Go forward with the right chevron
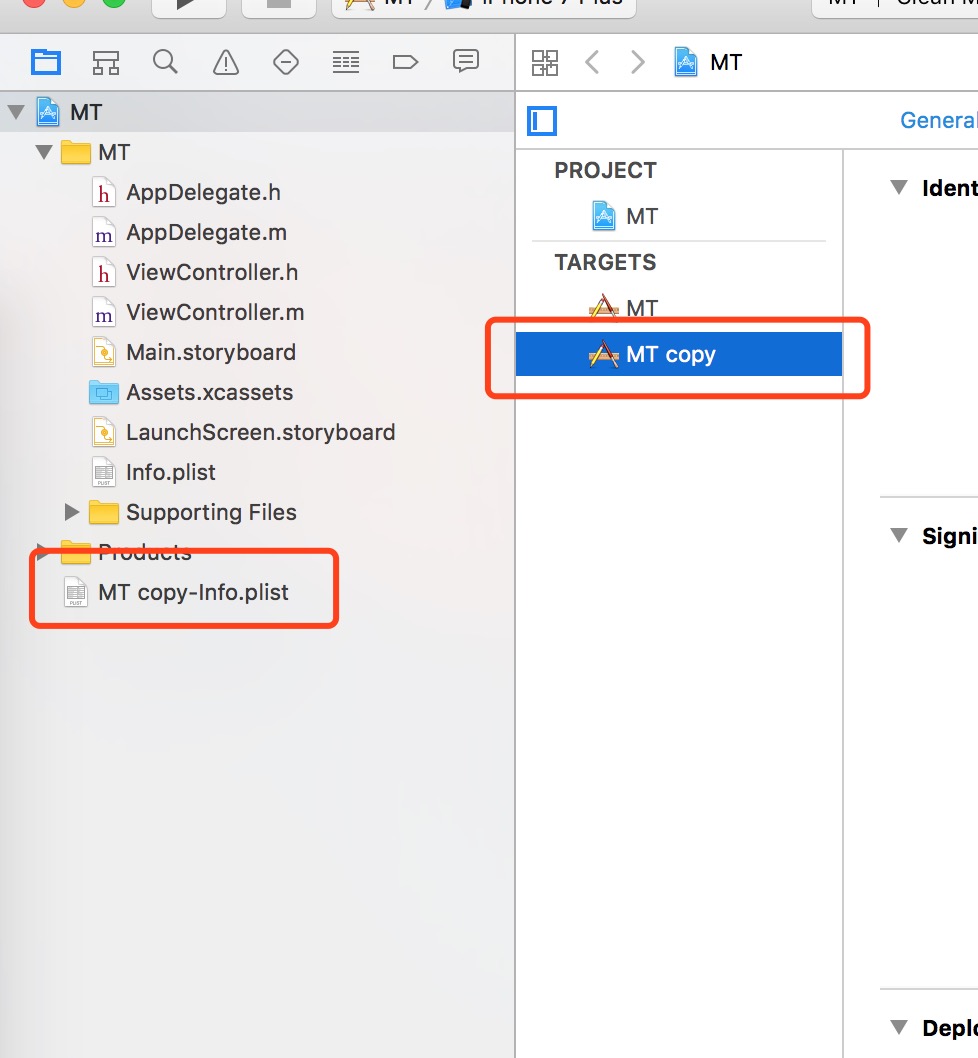Image resolution: width=978 pixels, height=1058 pixels. click(638, 63)
